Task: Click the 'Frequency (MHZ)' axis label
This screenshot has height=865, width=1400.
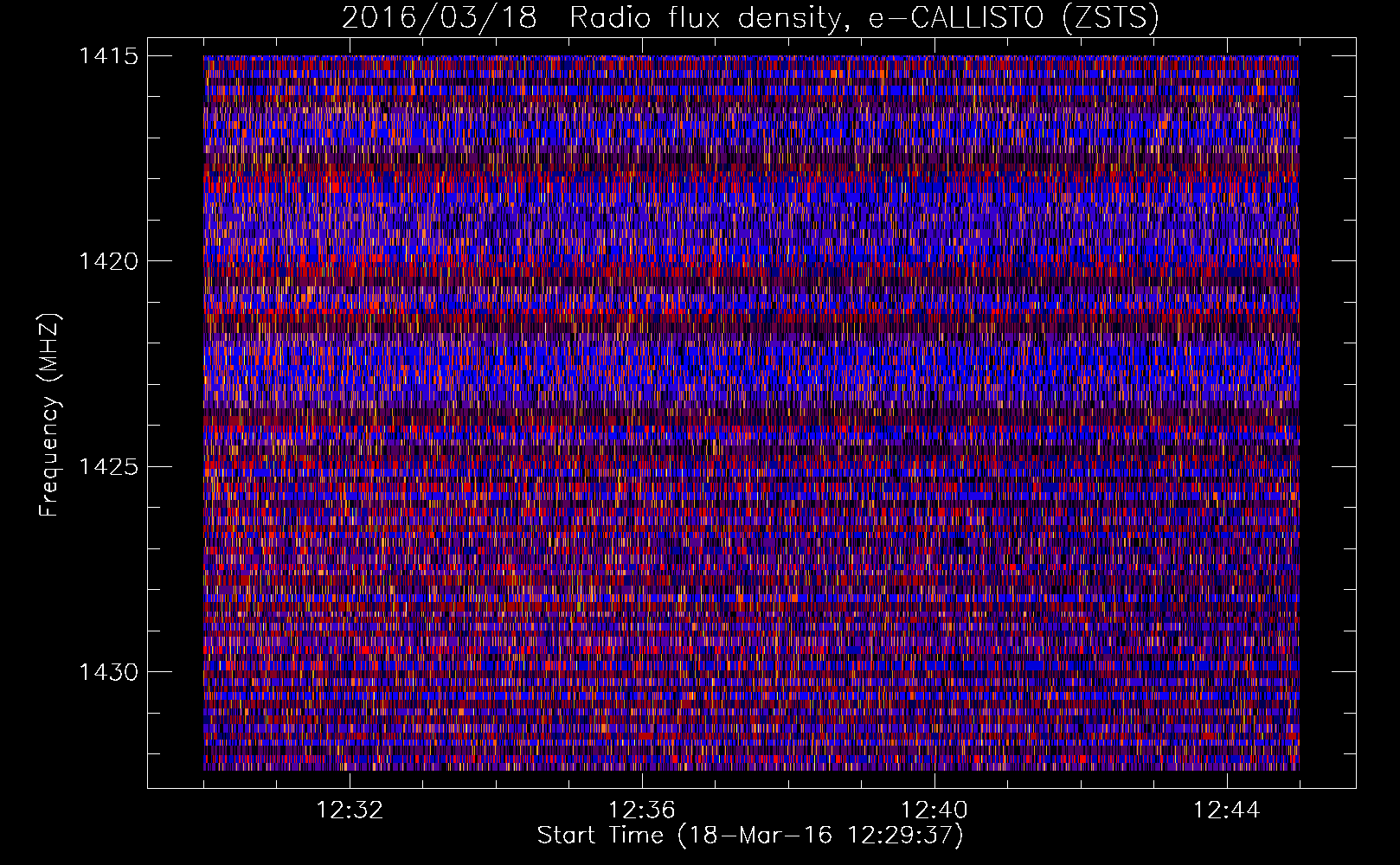Action: tap(49, 414)
